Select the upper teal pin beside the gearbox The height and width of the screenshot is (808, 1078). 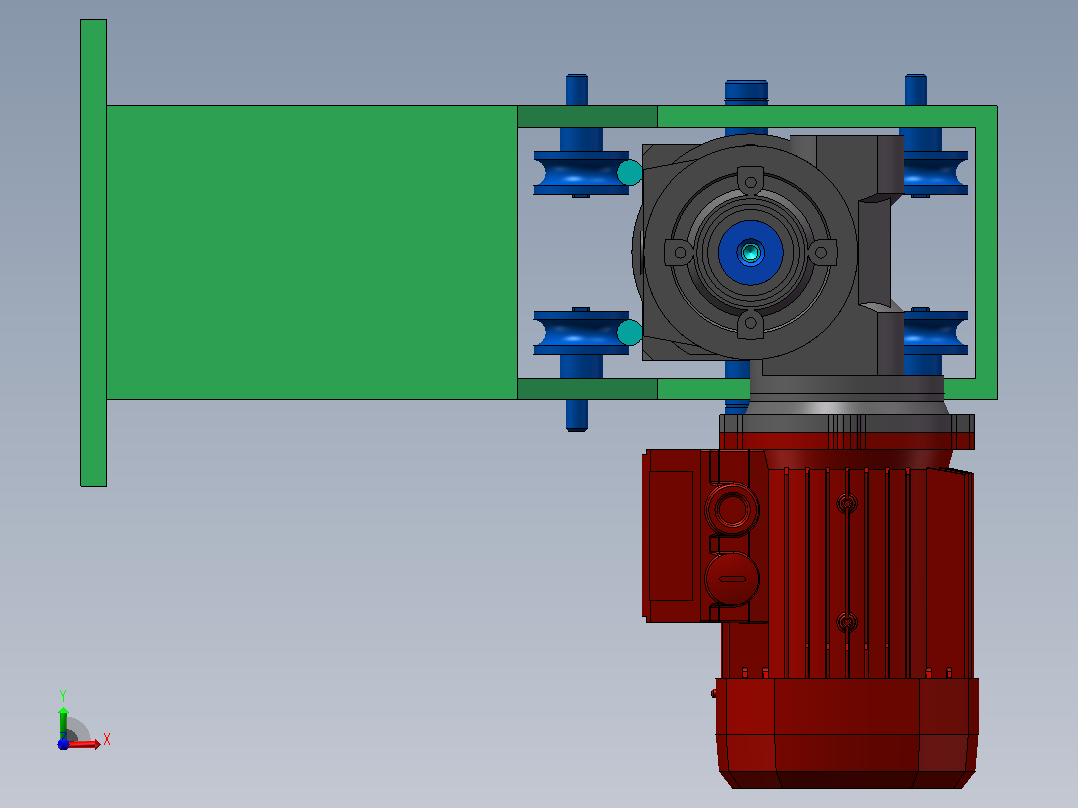point(629,173)
